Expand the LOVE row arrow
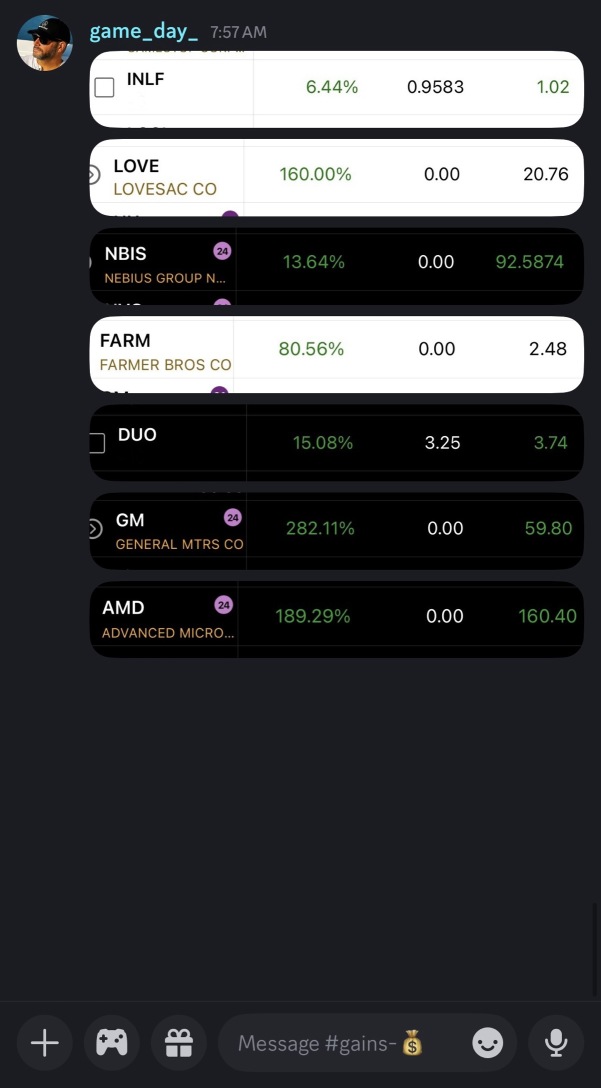 tap(93, 175)
